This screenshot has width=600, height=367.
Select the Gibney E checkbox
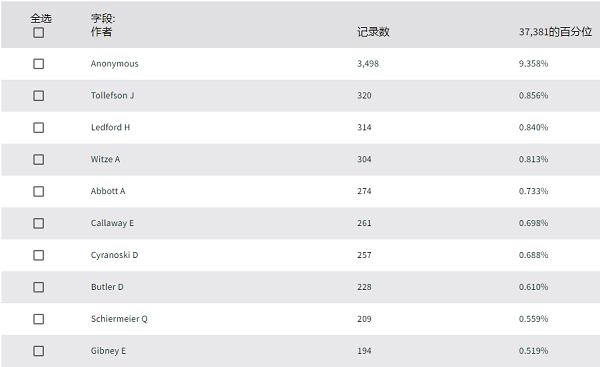pyautogui.click(x=38, y=351)
